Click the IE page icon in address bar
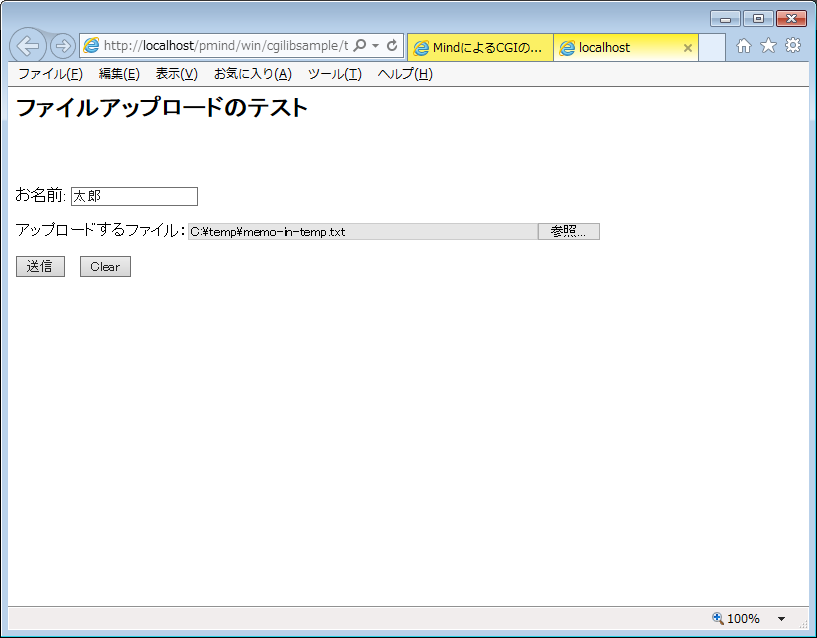 (x=91, y=46)
